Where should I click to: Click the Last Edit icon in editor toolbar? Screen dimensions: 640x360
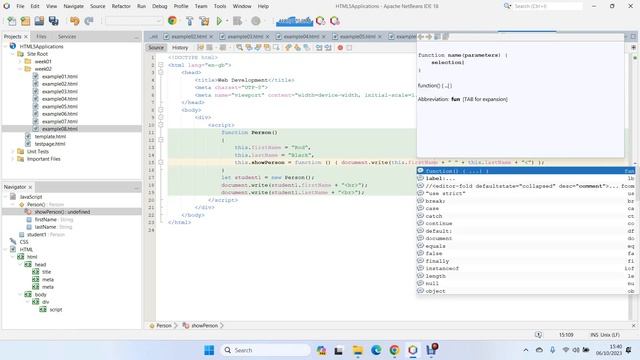pyautogui.click(x=200, y=48)
